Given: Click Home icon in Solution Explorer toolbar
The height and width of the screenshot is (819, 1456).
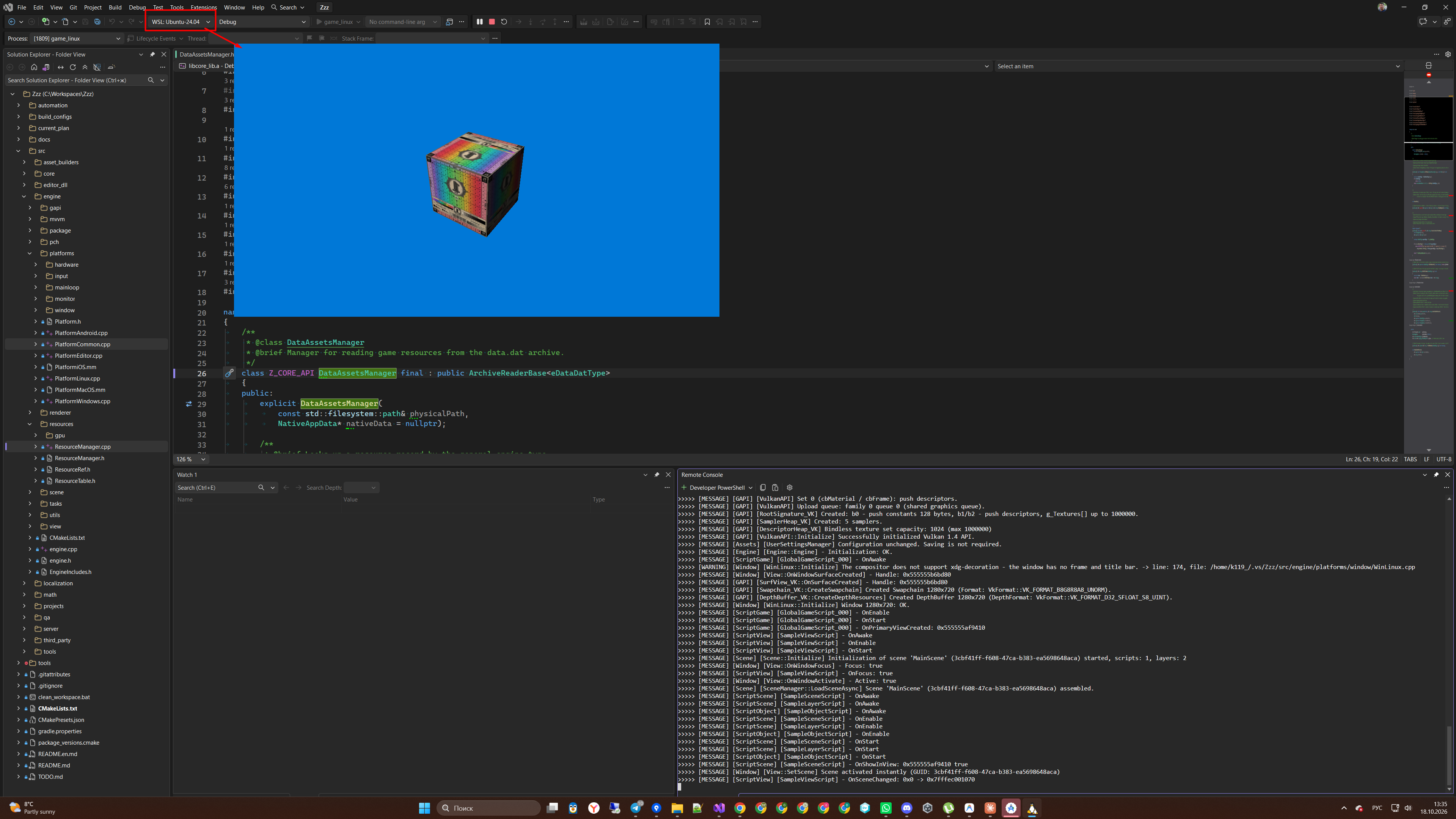Looking at the screenshot, I should [x=34, y=67].
